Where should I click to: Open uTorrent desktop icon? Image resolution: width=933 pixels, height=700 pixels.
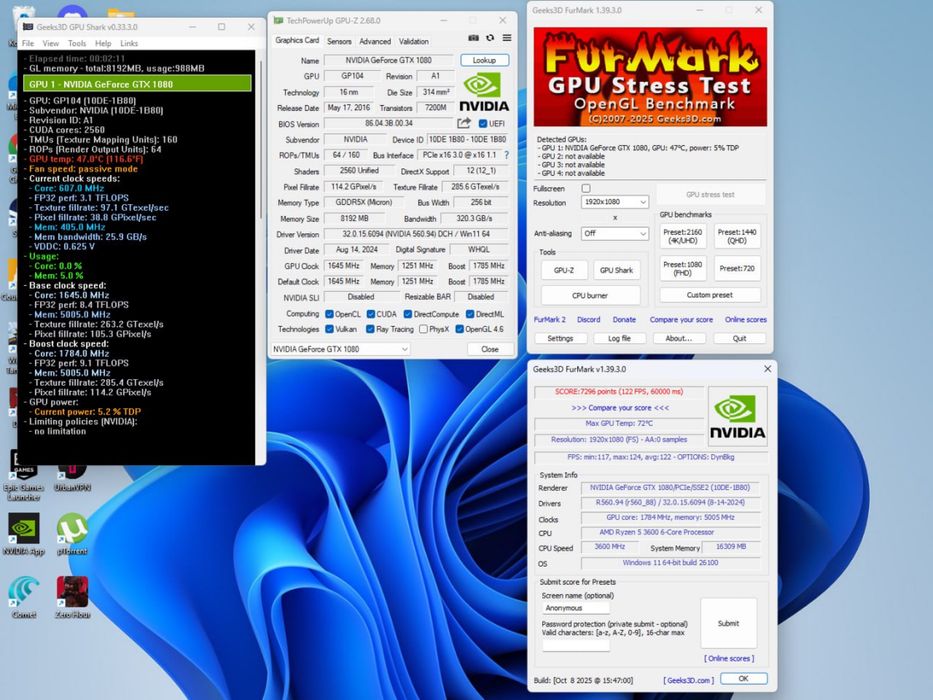72,534
